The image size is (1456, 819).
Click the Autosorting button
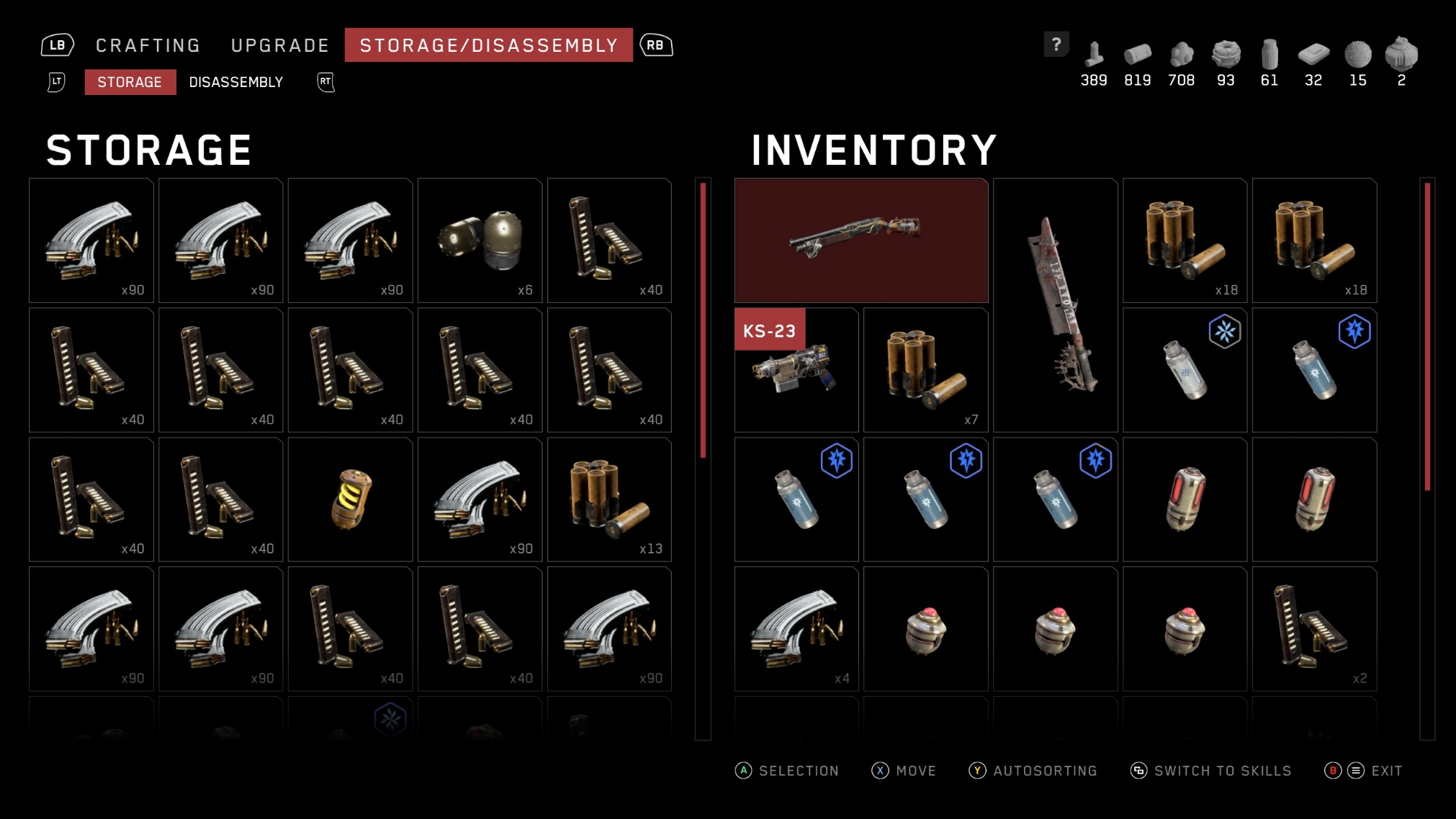[1033, 771]
